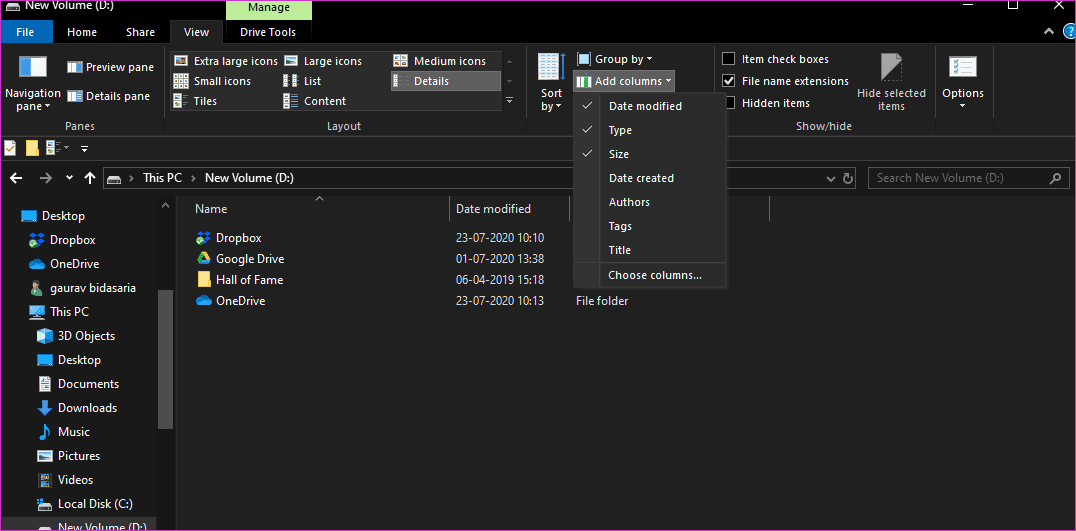Open the Navigation pane icon

click(32, 67)
